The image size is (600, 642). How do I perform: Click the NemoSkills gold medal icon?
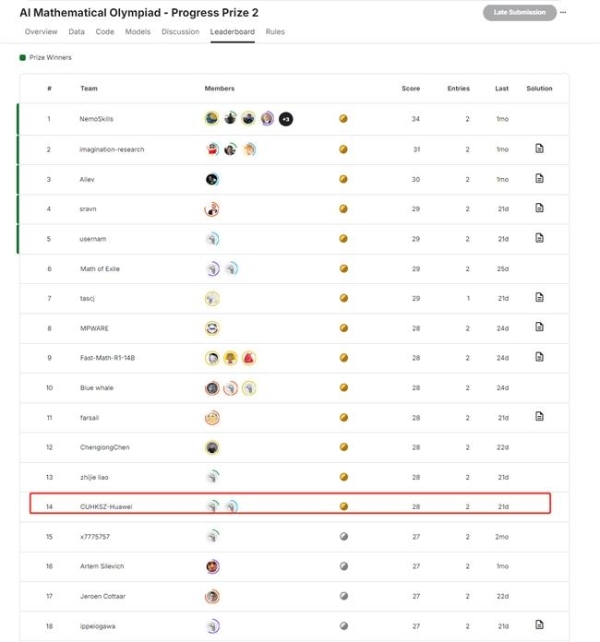pos(344,119)
